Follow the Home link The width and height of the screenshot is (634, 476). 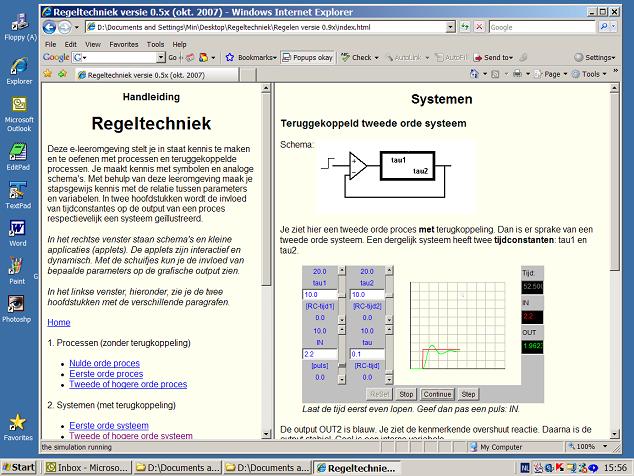pos(59,322)
